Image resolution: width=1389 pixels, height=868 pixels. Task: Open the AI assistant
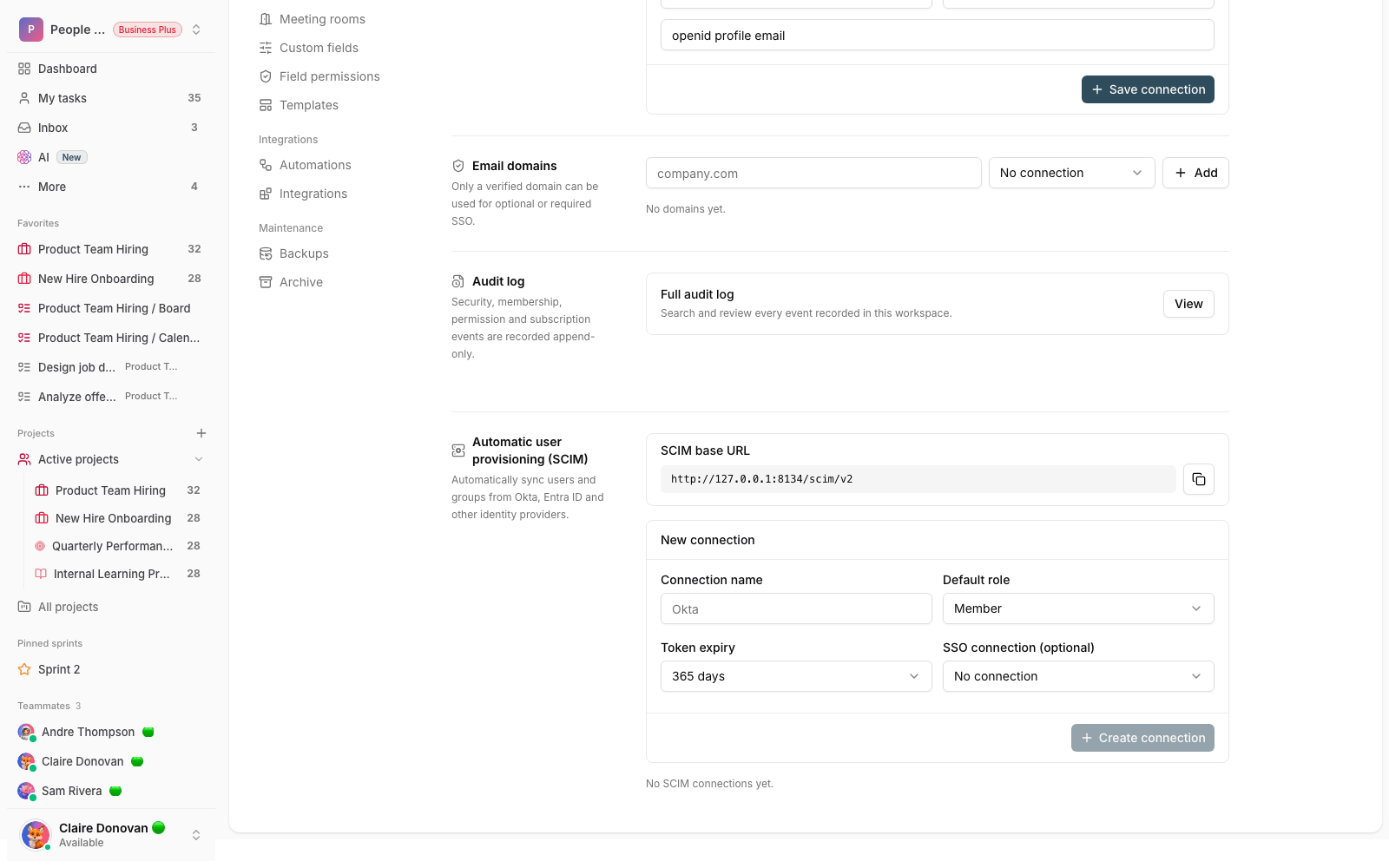[111, 157]
